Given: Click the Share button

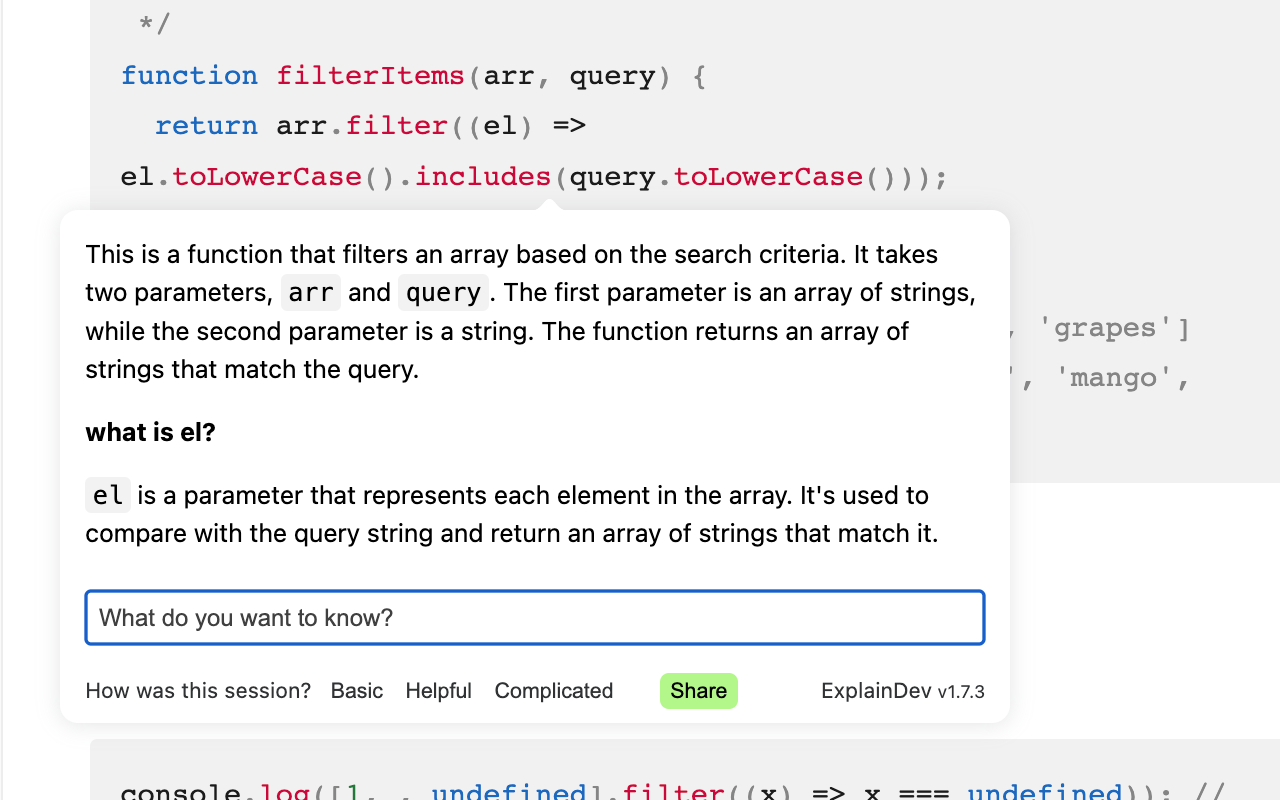Looking at the screenshot, I should [x=698, y=691].
